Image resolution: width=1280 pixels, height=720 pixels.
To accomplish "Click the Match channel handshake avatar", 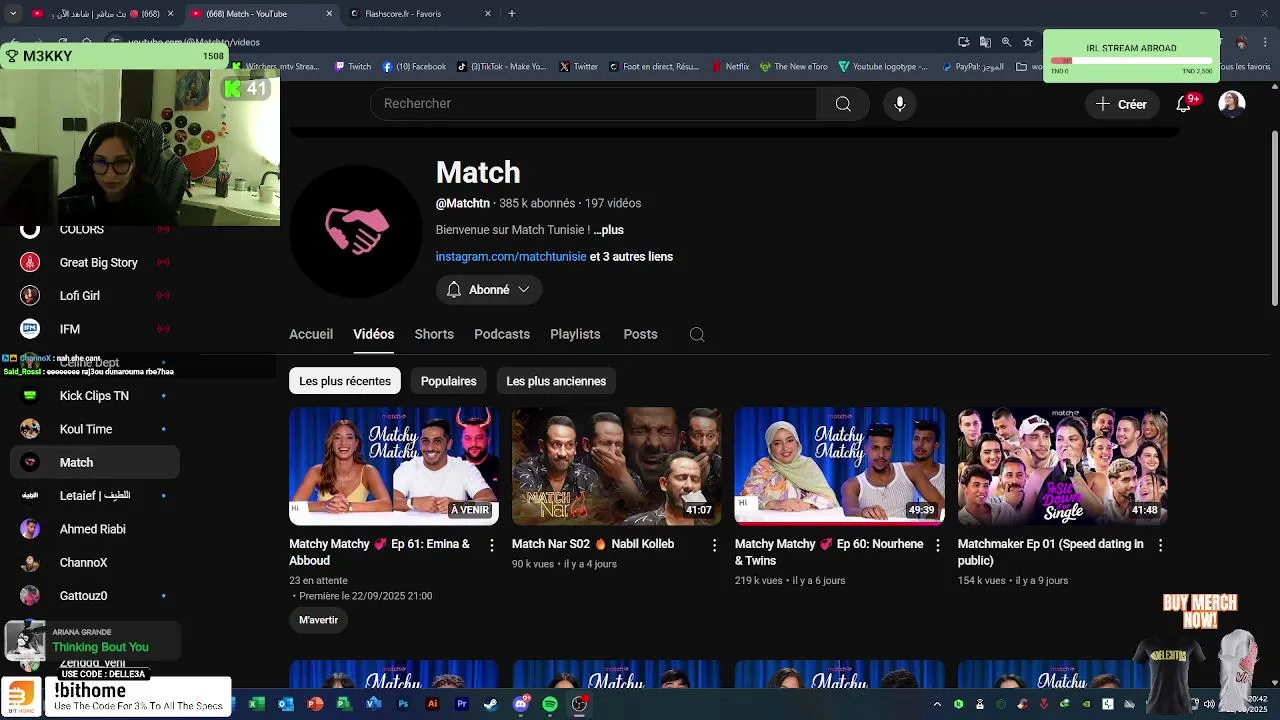I will pyautogui.click(x=356, y=231).
